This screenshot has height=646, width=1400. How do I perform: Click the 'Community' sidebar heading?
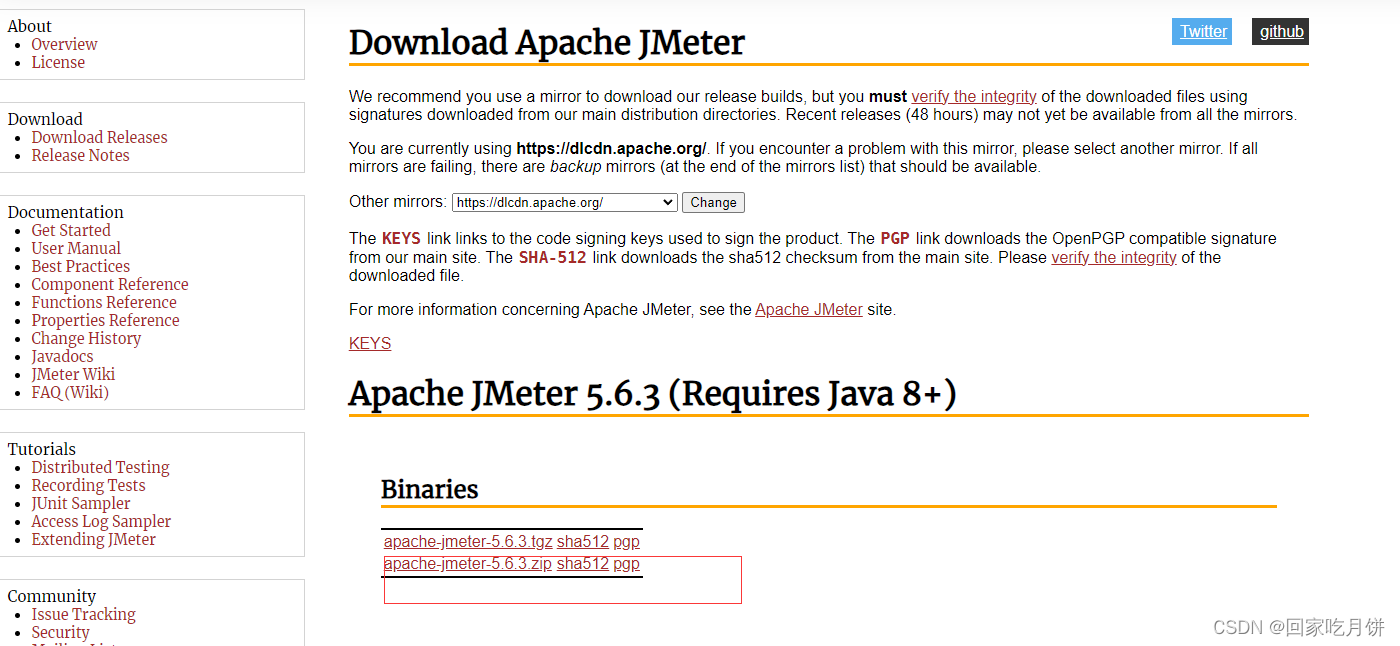[52, 596]
